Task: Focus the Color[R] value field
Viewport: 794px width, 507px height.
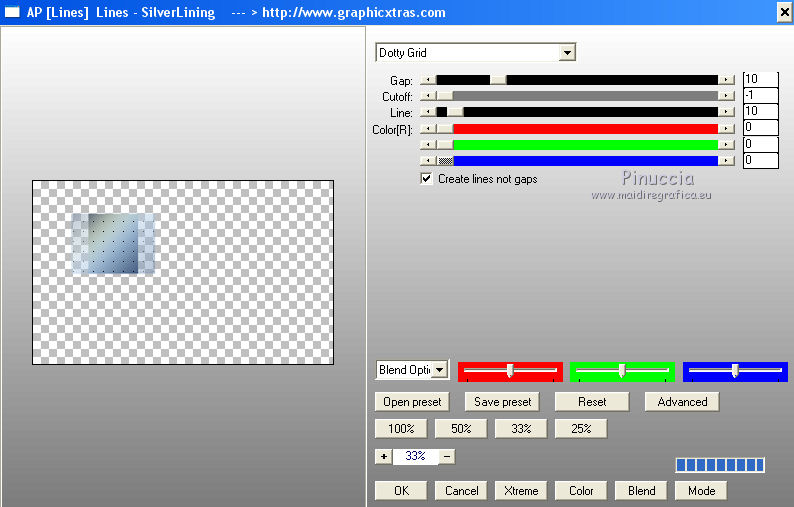Action: [x=760, y=127]
